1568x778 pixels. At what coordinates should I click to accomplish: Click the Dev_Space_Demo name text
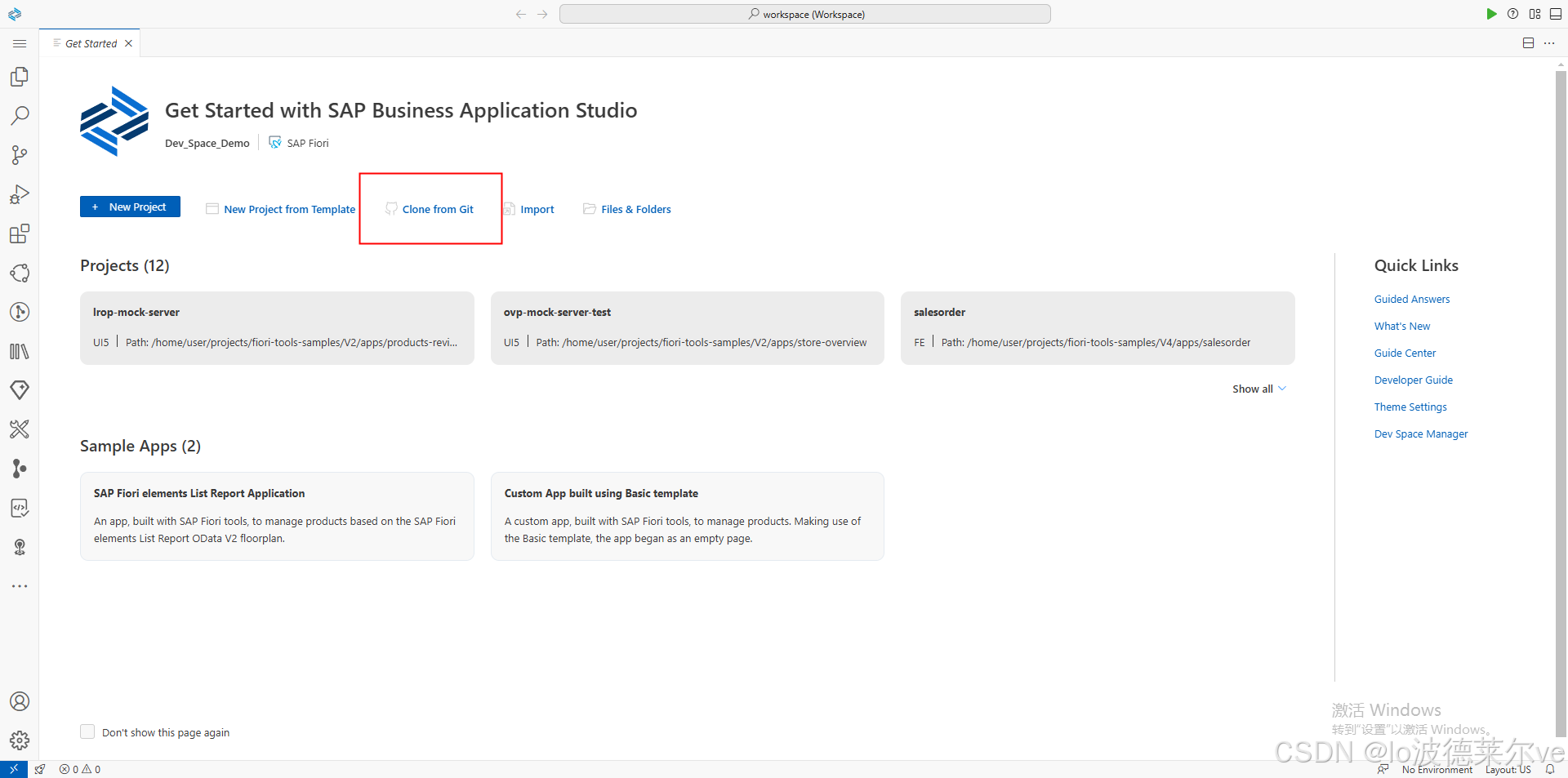pos(207,143)
